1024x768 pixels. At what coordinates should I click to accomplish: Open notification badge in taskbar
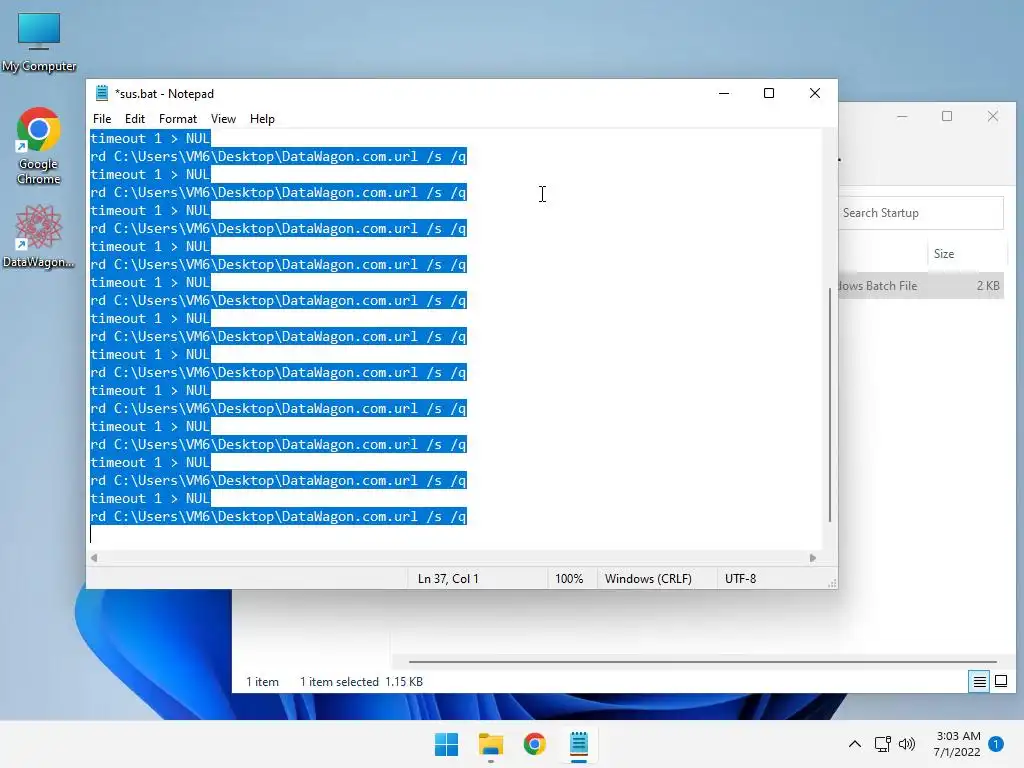click(996, 744)
